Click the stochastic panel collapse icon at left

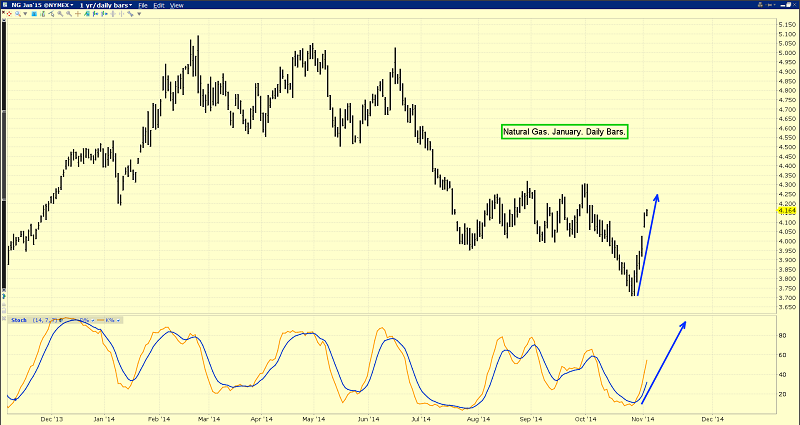[x=4, y=320]
